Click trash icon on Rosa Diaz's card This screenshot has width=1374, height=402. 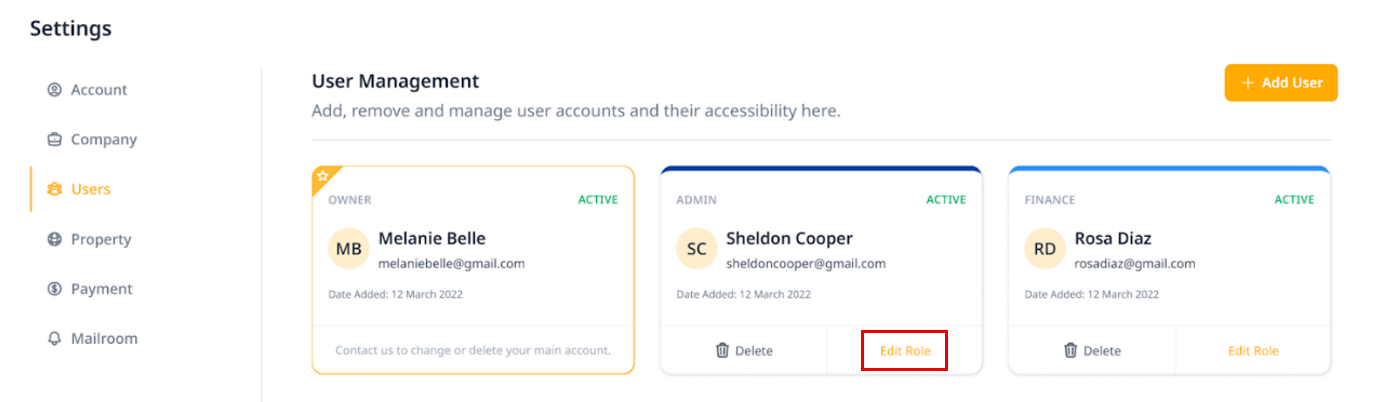pyautogui.click(x=1071, y=351)
